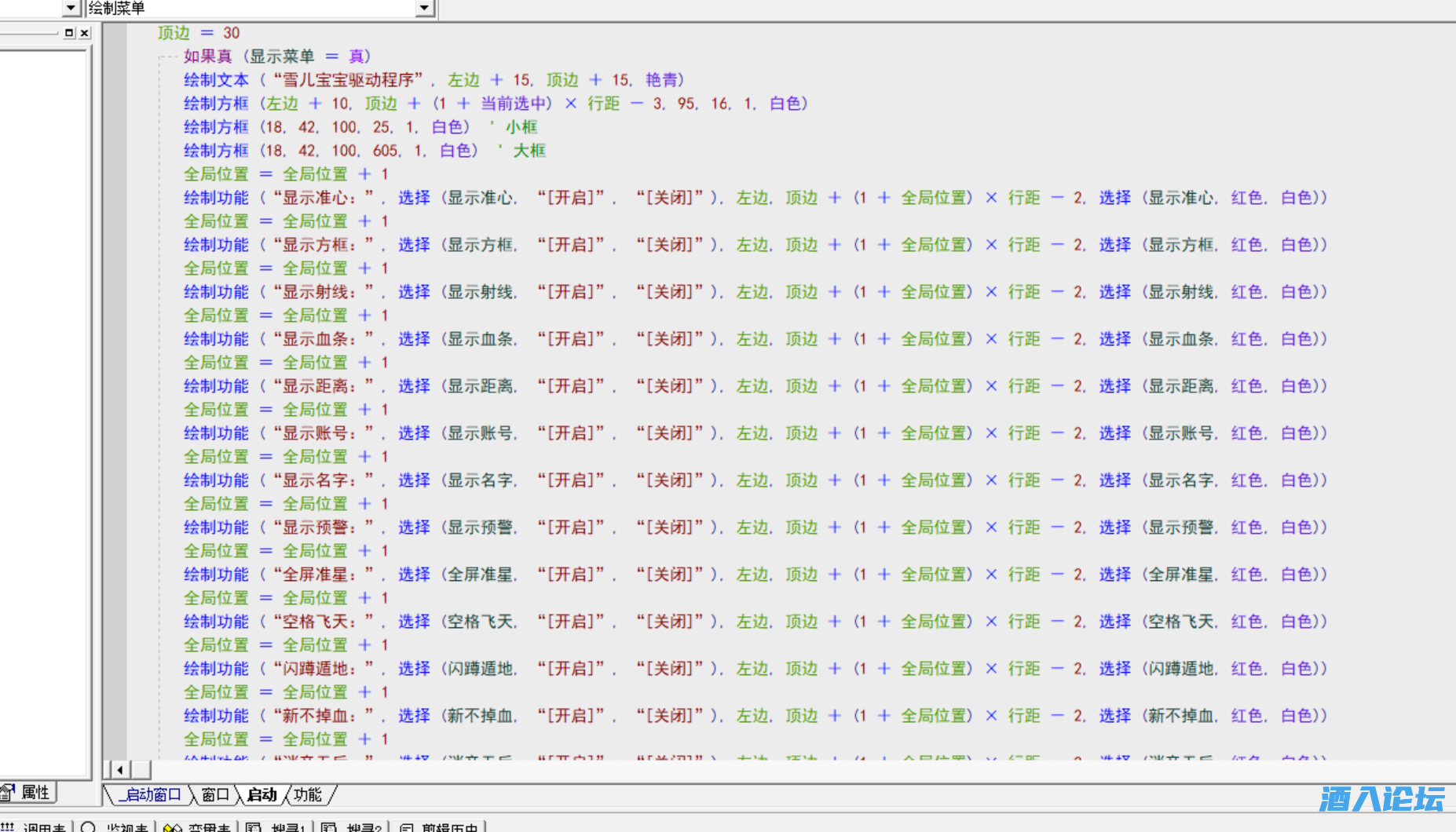Click the 剪辑历史 clipboard icon
Screen dimensions: 1456x832
tap(406, 827)
